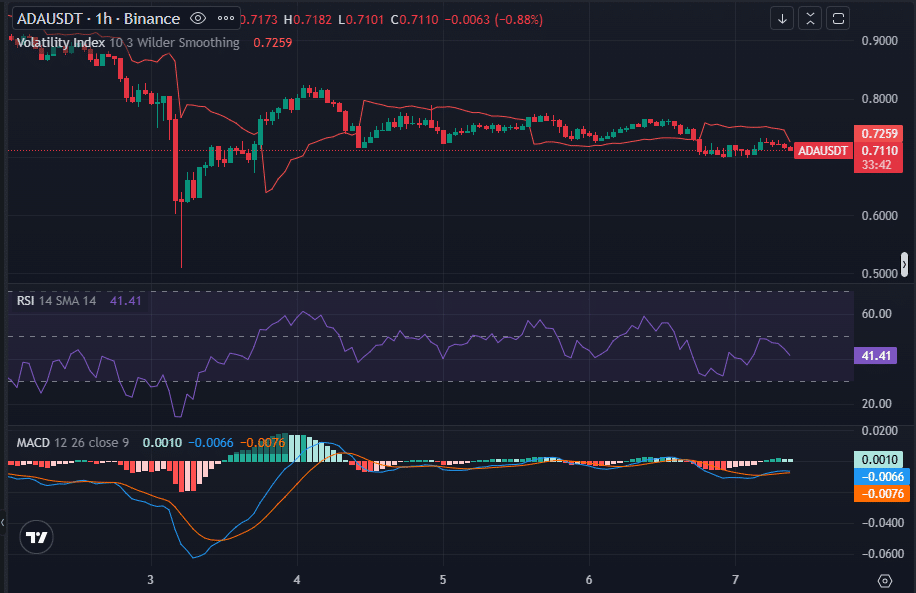The image size is (916, 593).
Task: Click the scroll-to-realtime arrow button
Action: pos(781,18)
